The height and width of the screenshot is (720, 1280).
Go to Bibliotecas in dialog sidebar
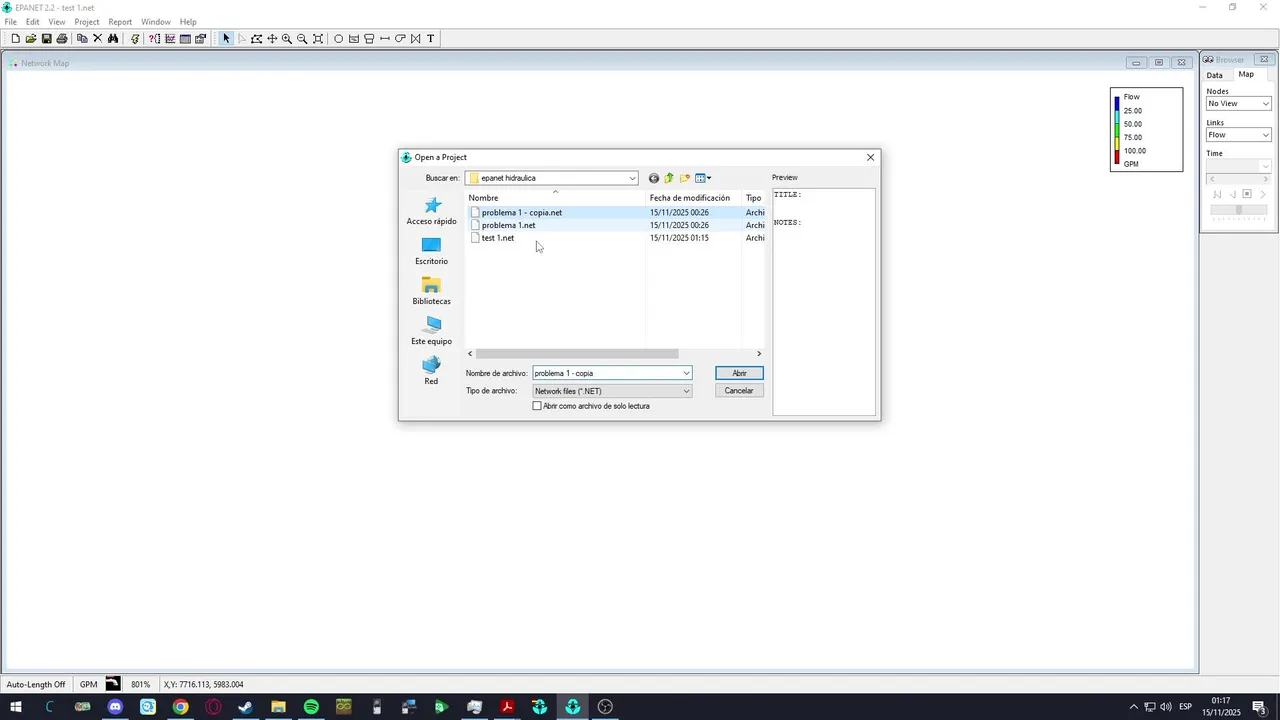click(431, 291)
